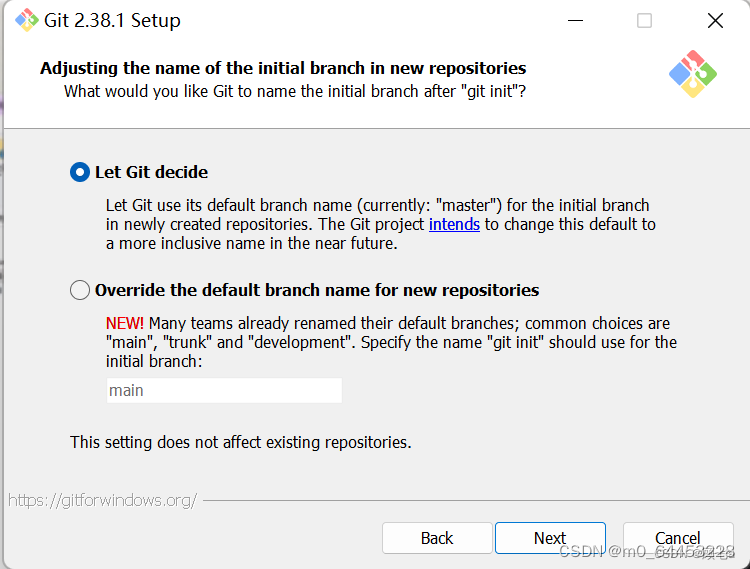Image resolution: width=750 pixels, height=569 pixels.
Task: Select the "Let Git decide" radio option
Action: point(80,172)
